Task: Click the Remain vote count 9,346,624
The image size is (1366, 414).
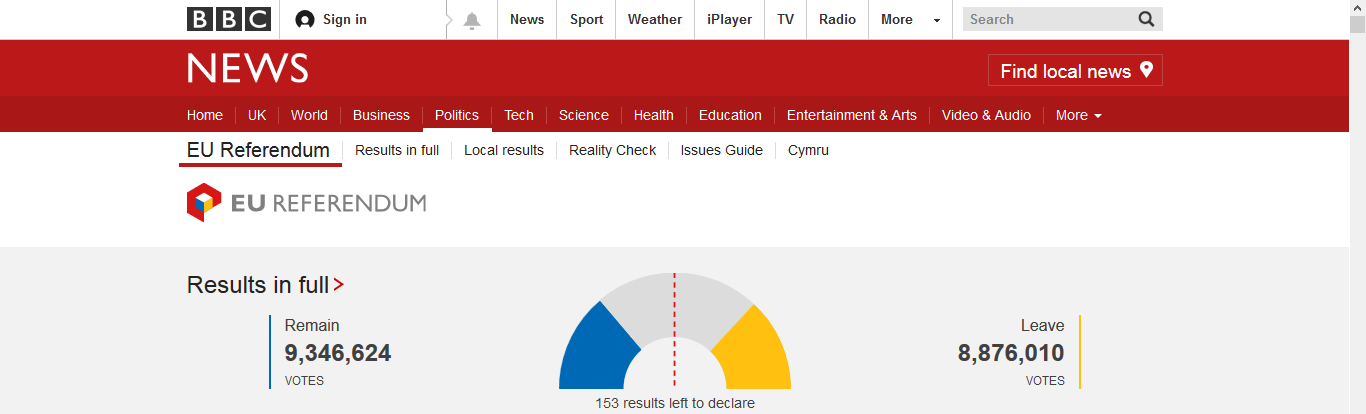Action: point(338,353)
